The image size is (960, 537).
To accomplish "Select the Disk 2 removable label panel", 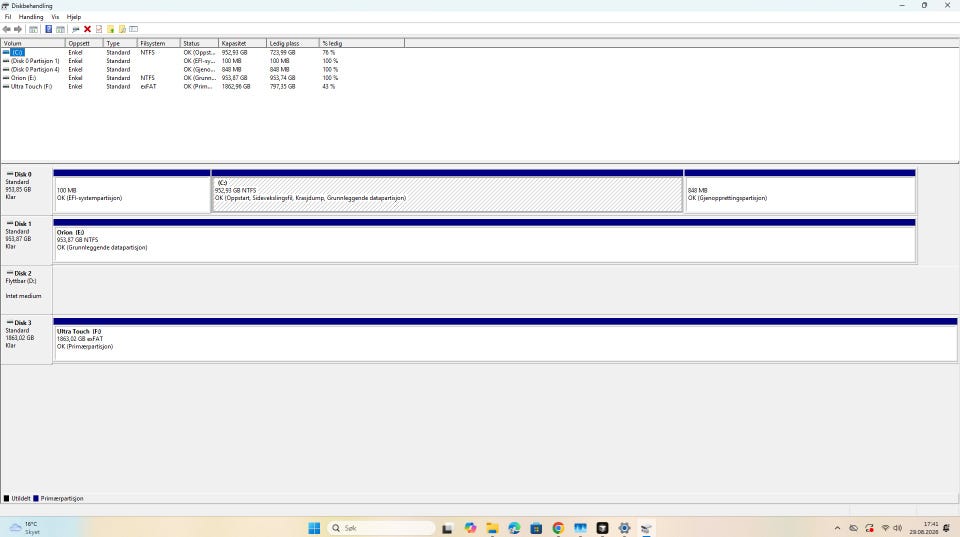I will [x=26, y=290].
